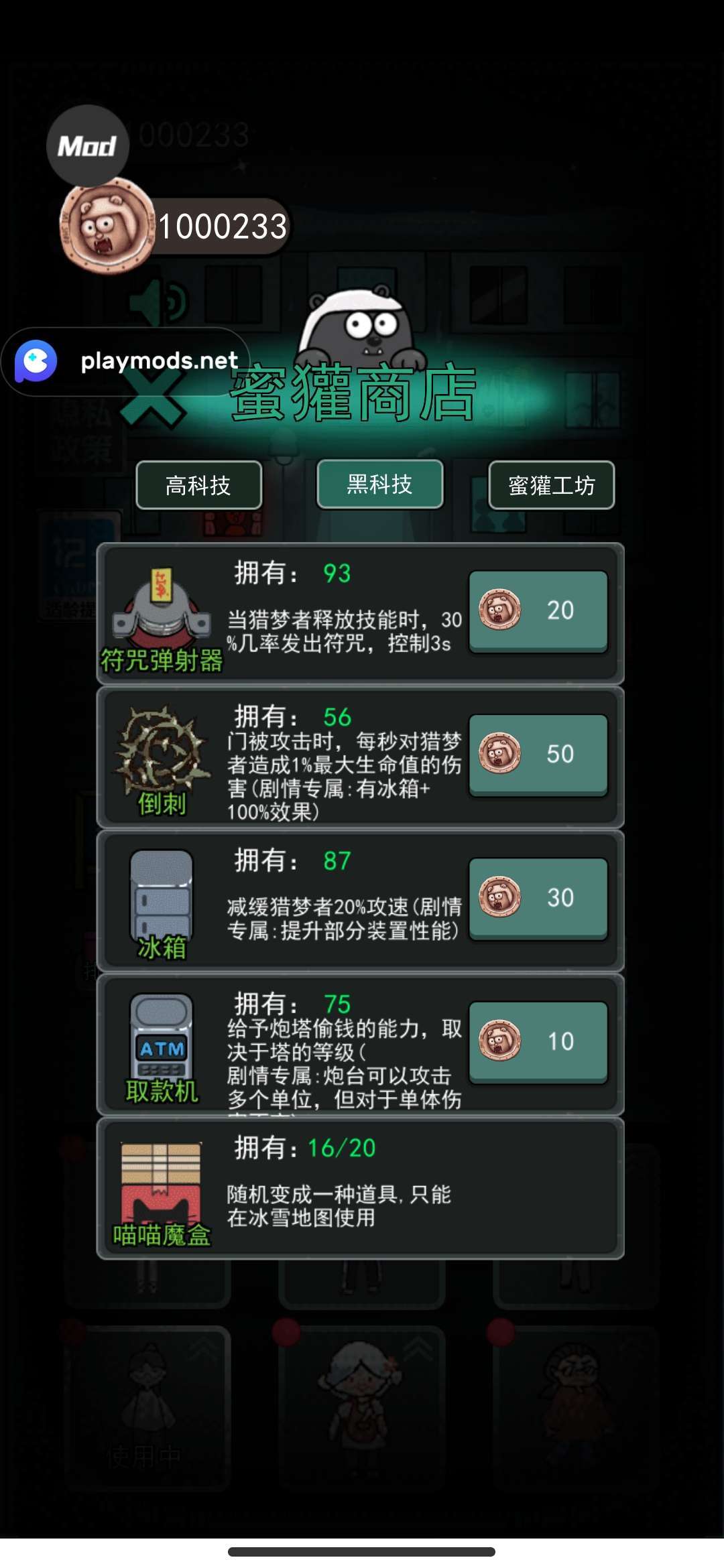Buy 冰箱 for 30 coins
This screenshot has width=724, height=1568.
point(538,899)
